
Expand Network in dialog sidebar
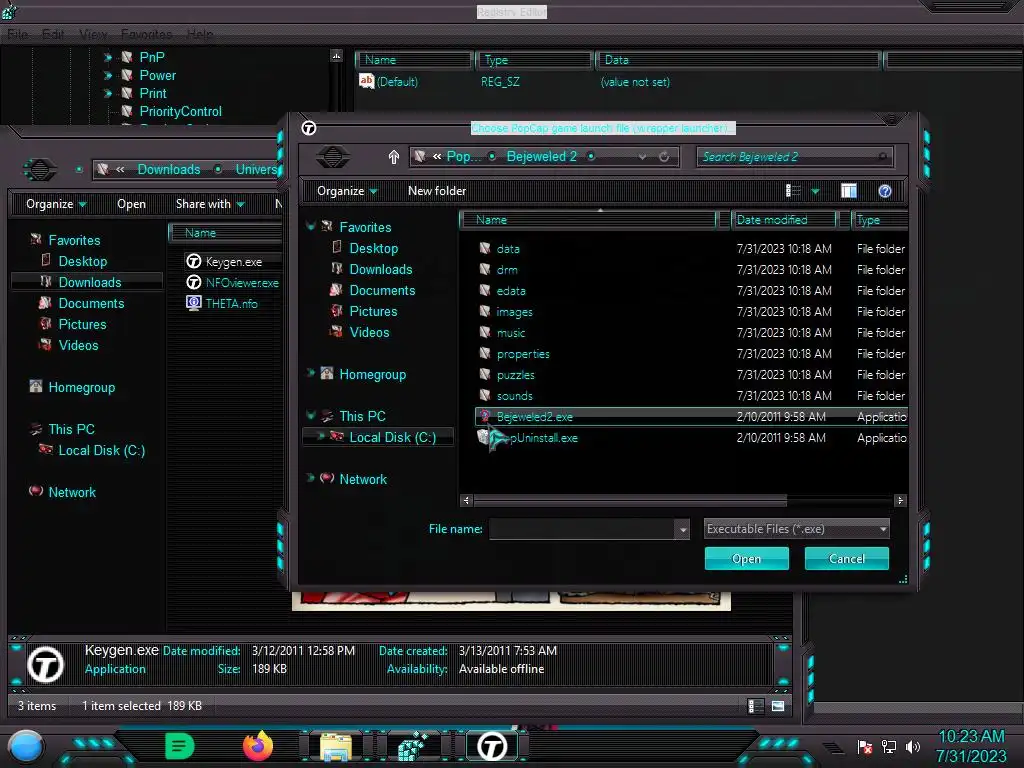tap(311, 478)
